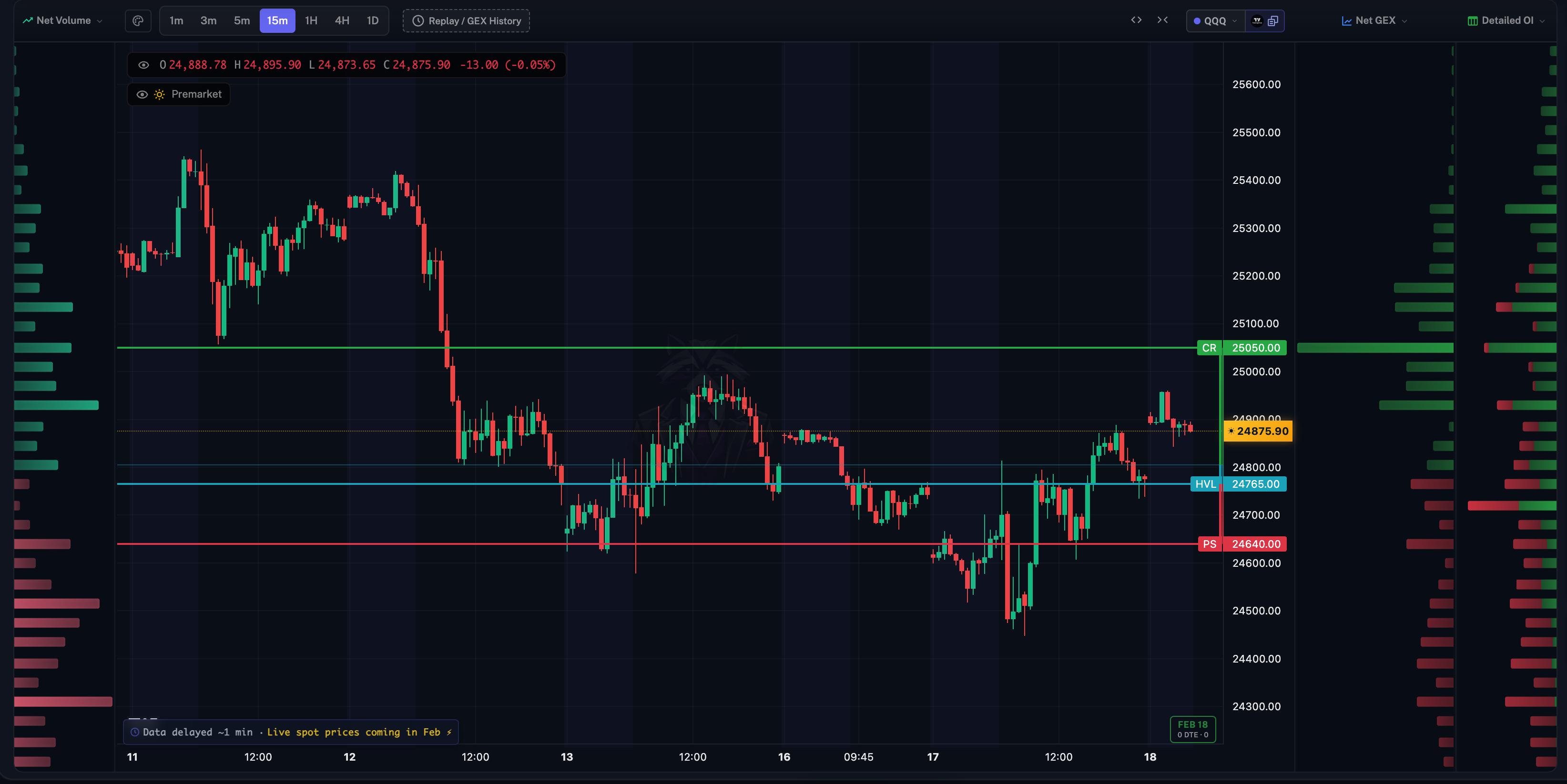Click the Premarket sun icon

coord(159,94)
